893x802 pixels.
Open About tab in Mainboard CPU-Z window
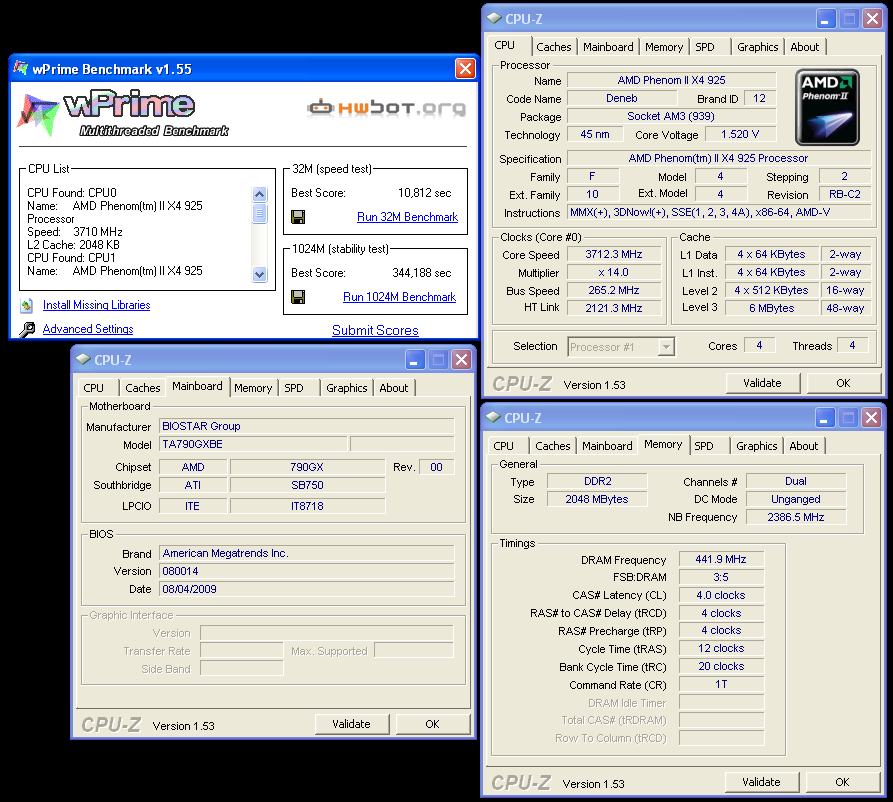pos(394,388)
